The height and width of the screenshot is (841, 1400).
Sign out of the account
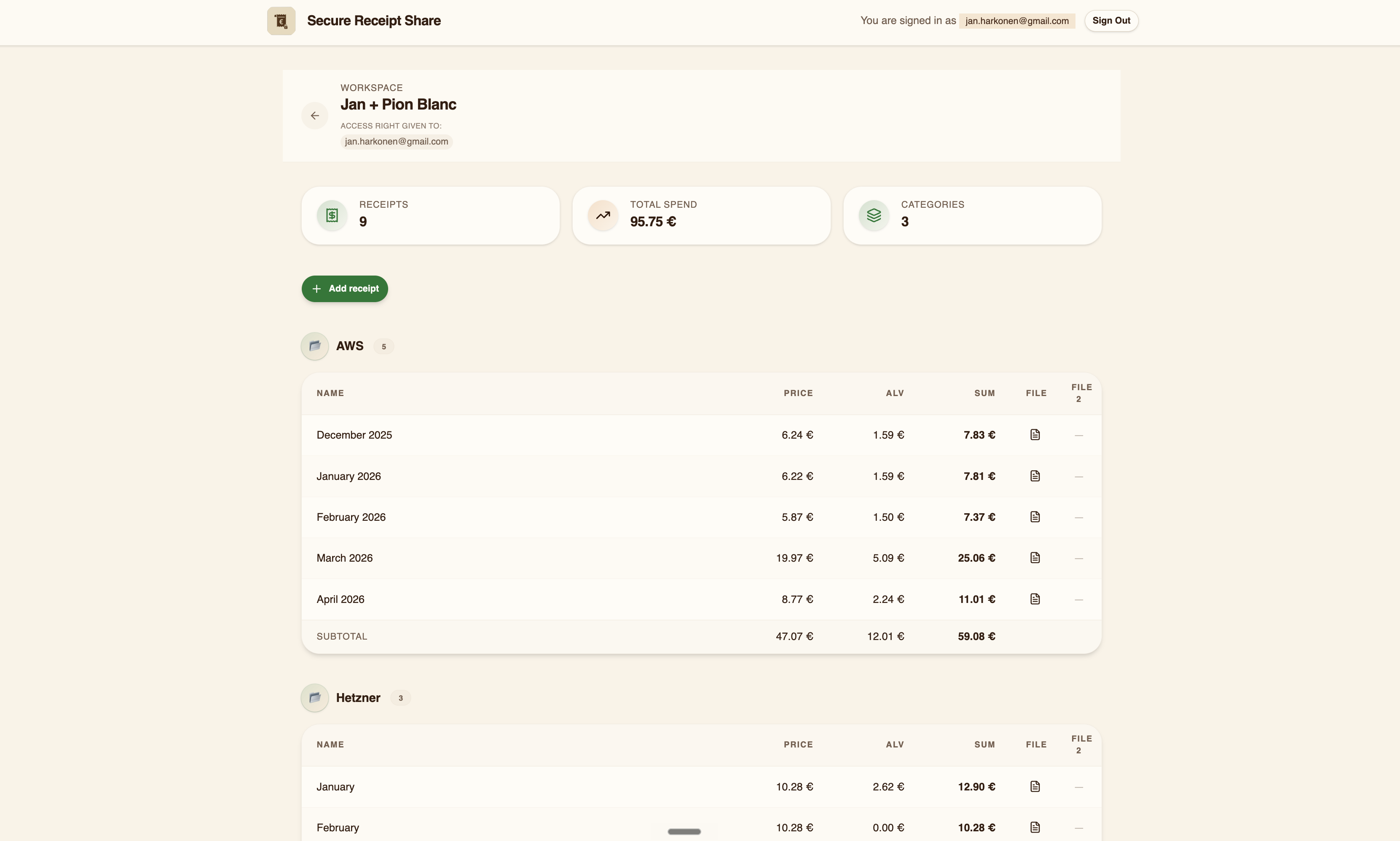pyautogui.click(x=1111, y=21)
